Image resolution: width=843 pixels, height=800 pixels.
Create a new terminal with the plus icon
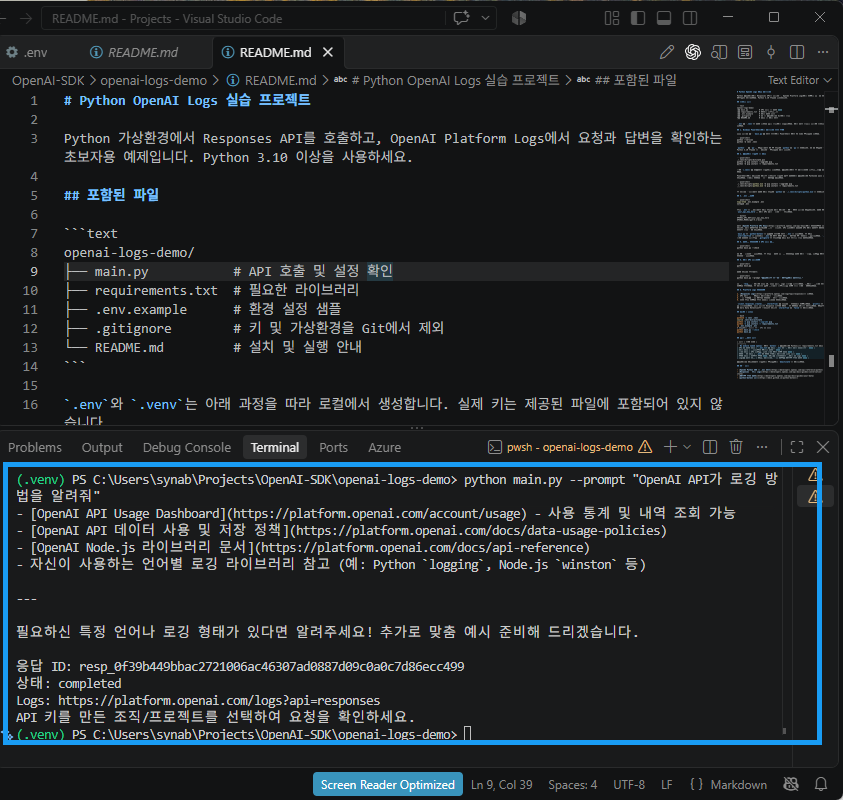pos(670,447)
